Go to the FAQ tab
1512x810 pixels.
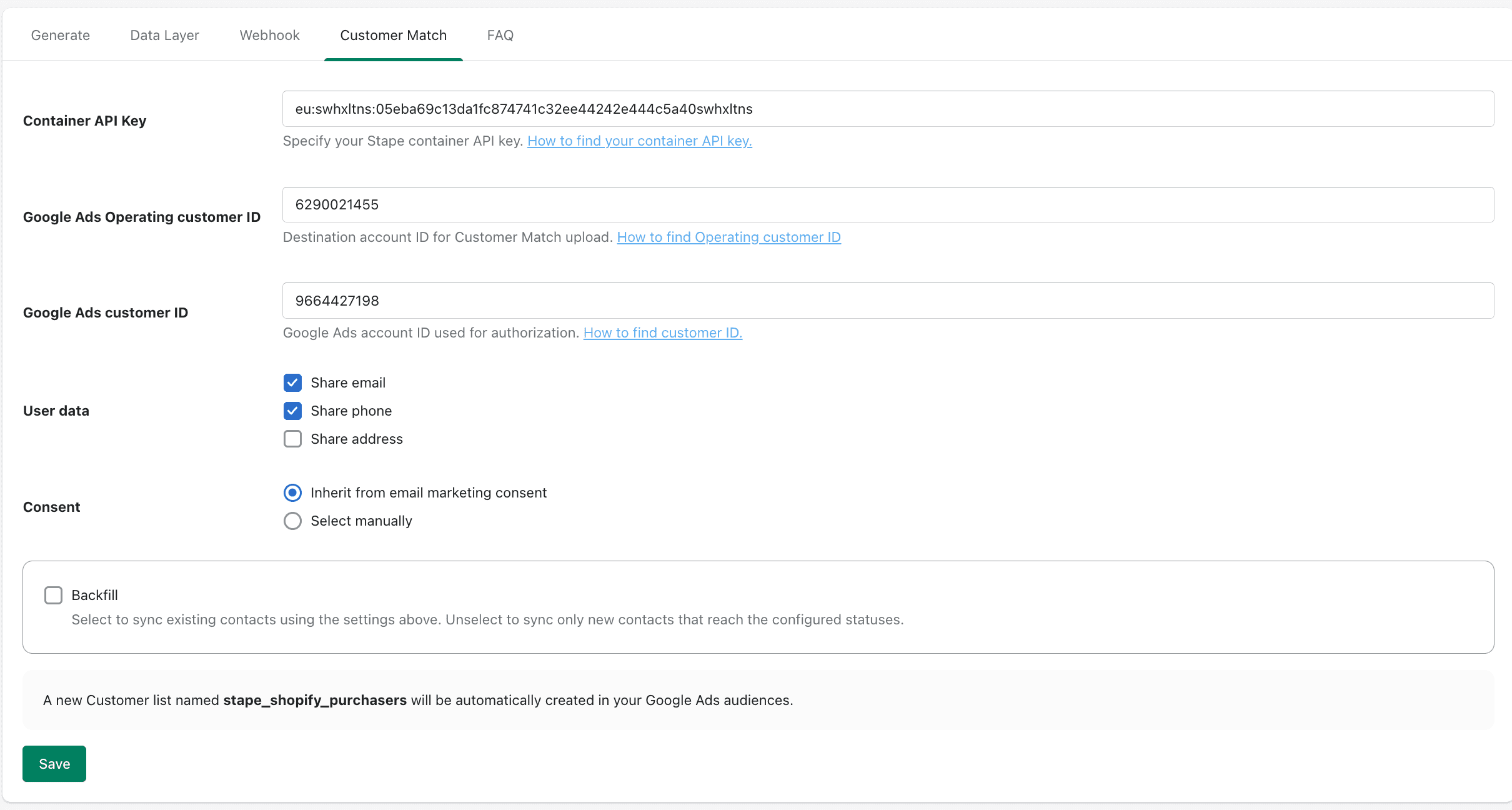point(500,35)
